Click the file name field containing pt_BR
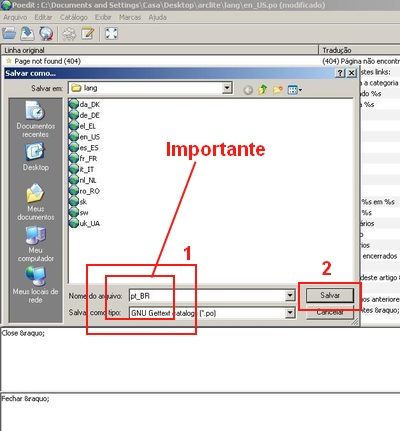This screenshot has width=400, height=431. pyautogui.click(x=207, y=296)
